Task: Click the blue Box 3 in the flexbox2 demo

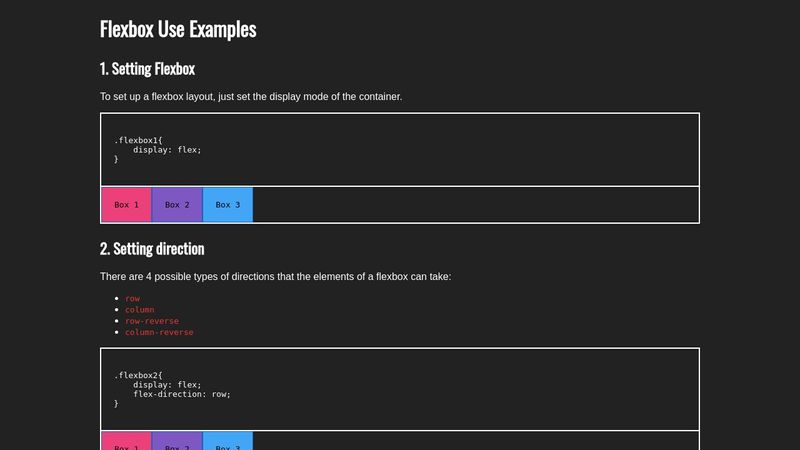Action: click(228, 441)
